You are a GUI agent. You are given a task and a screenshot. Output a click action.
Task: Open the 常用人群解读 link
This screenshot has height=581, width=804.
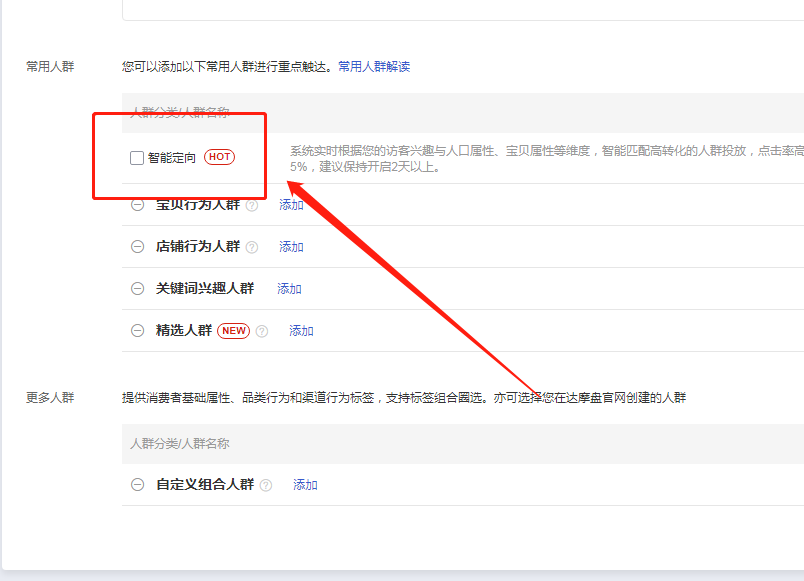tap(374, 67)
